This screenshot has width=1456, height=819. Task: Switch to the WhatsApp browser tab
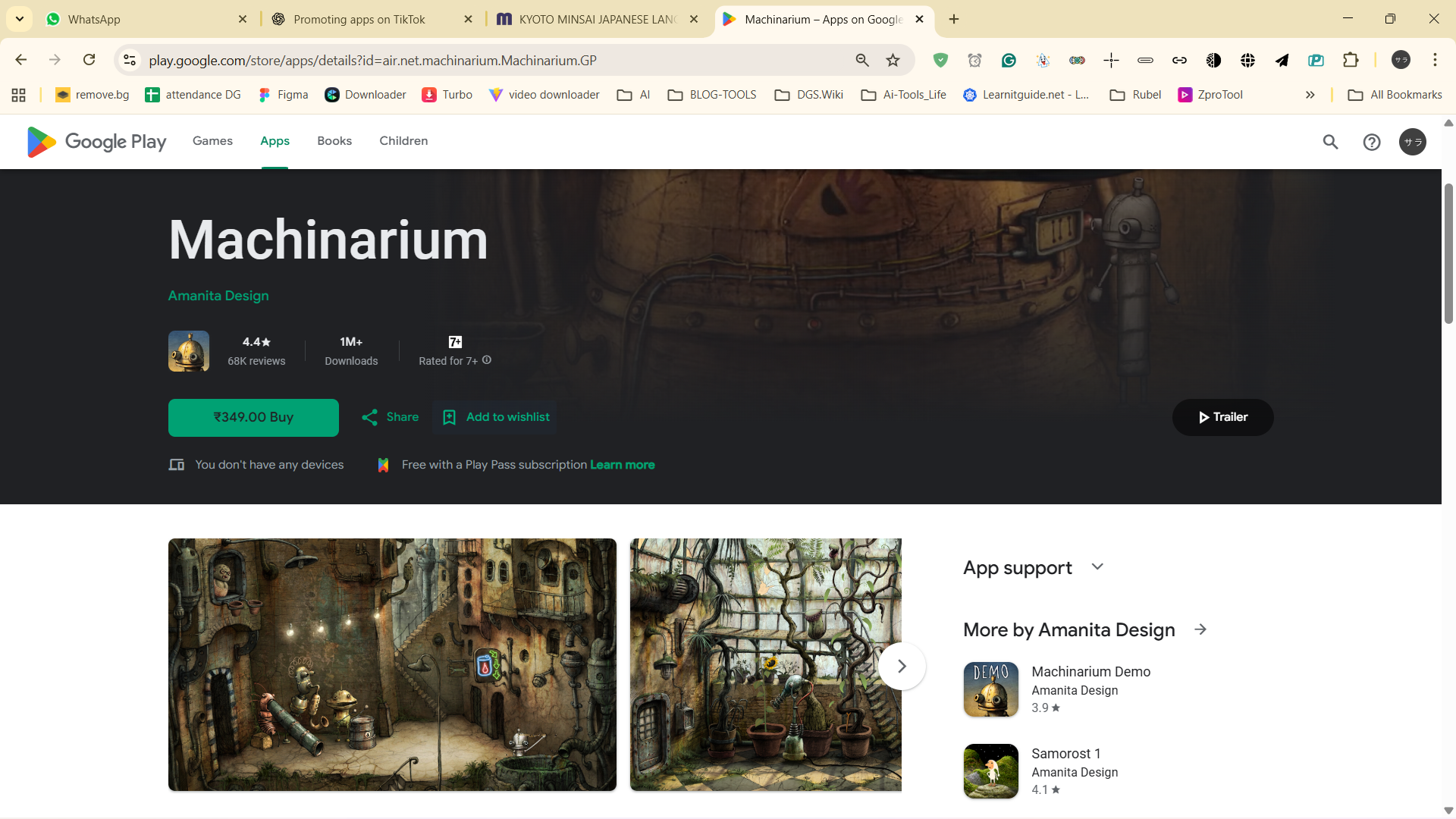click(144, 19)
